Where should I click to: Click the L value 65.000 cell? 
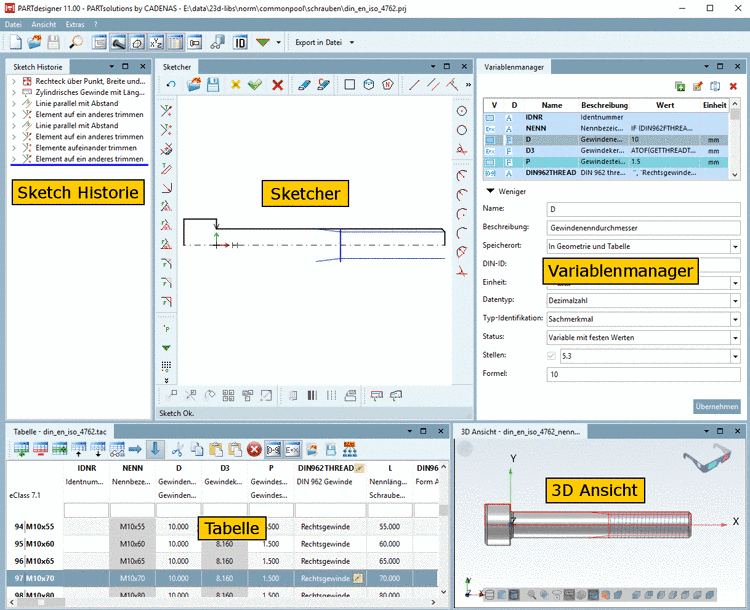point(389,561)
